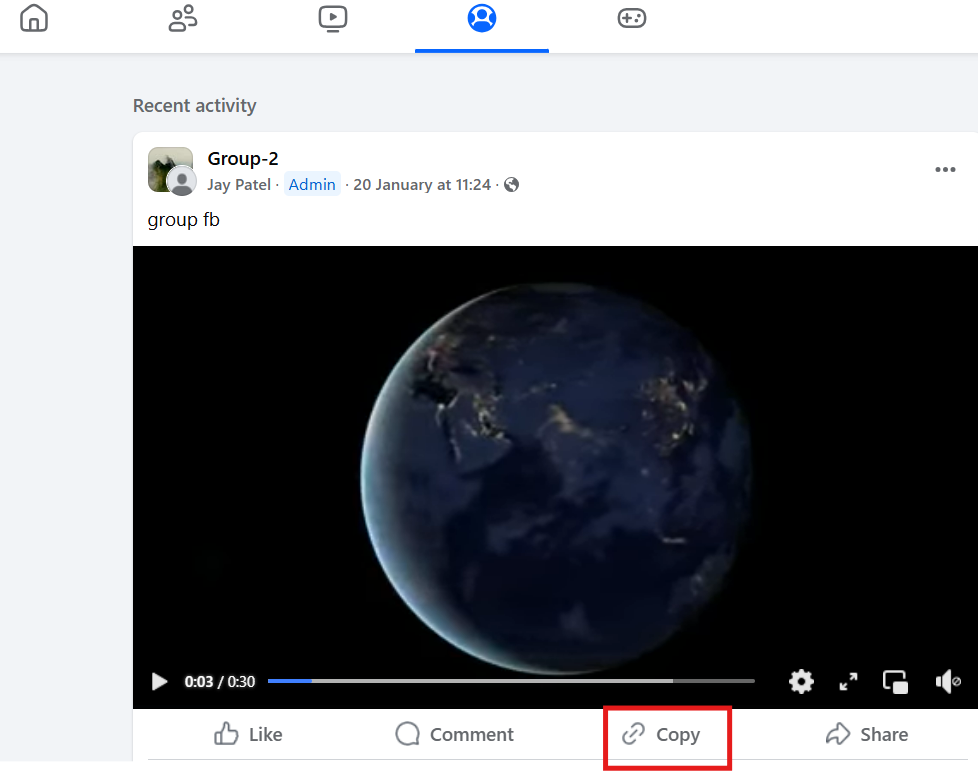The height and width of the screenshot is (772, 978).
Task: Open the Gaming icon in the navigation bar
Action: [x=631, y=18]
